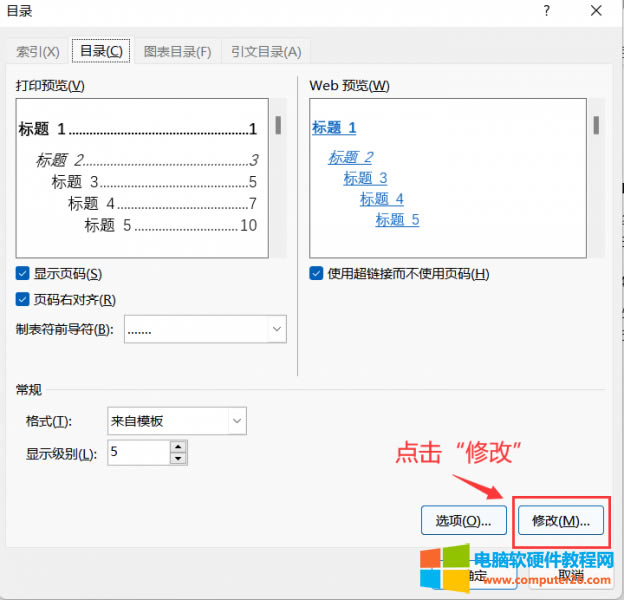Click 标题 1 link in Web preview

point(334,128)
